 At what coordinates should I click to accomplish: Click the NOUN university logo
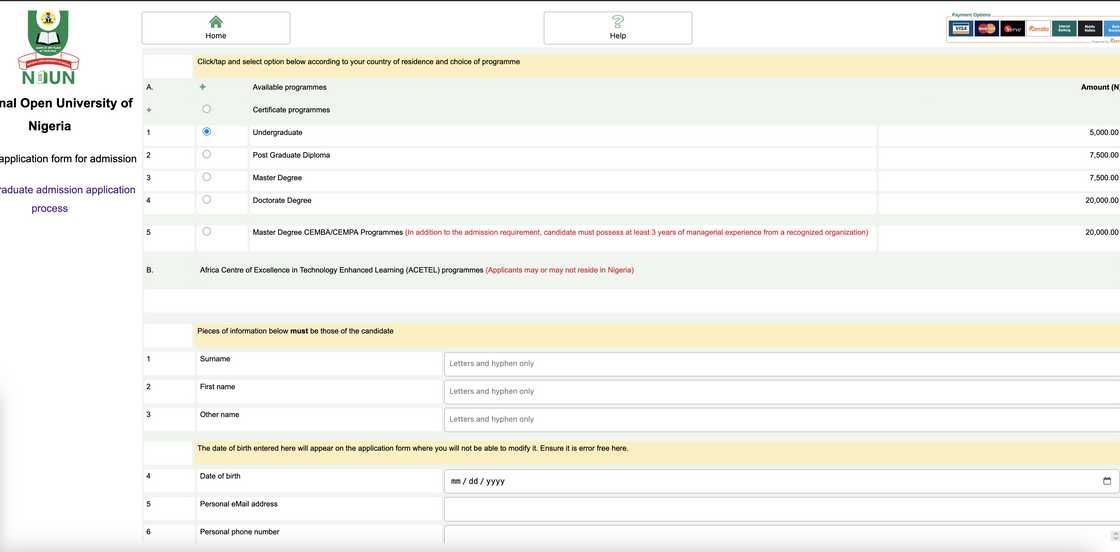click(x=49, y=48)
